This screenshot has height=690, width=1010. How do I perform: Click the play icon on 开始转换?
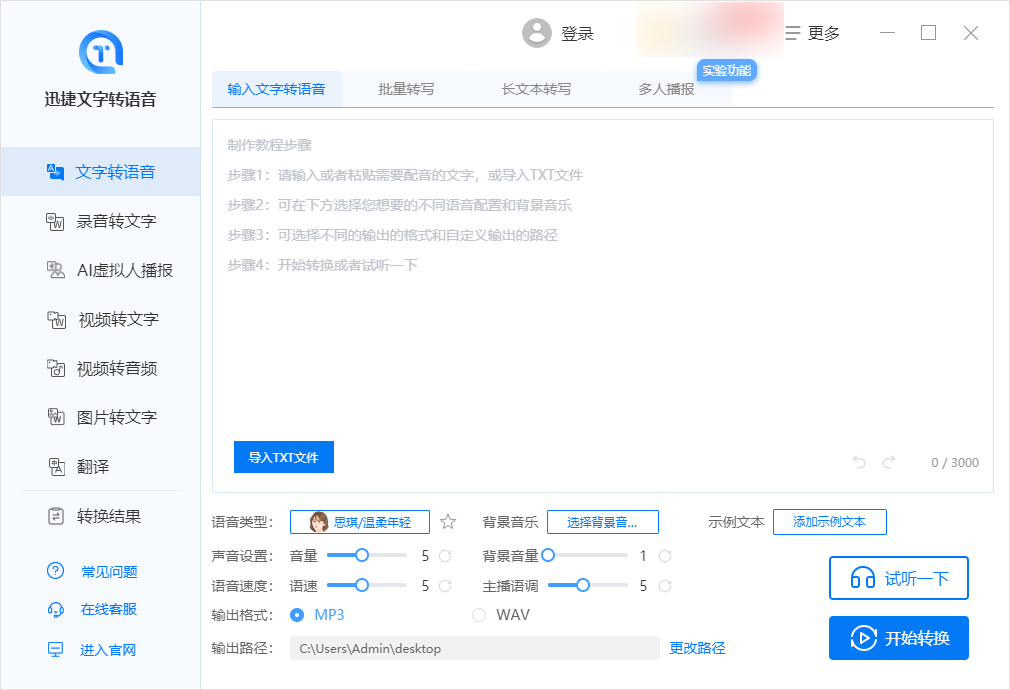pyautogui.click(x=864, y=638)
